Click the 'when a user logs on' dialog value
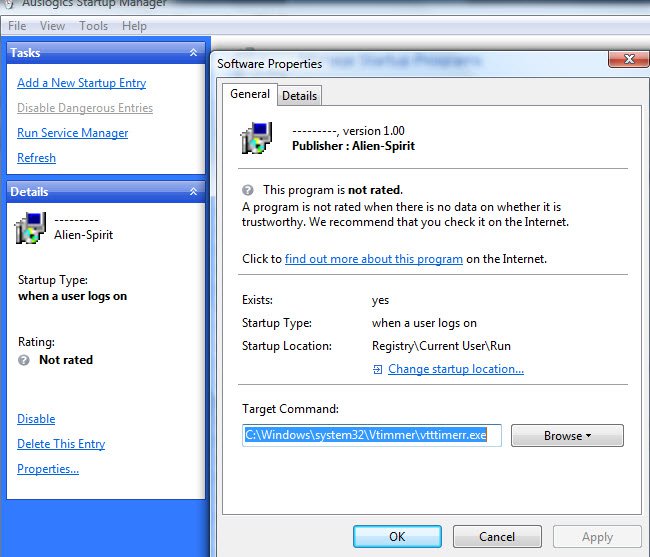650x557 pixels. click(424, 323)
